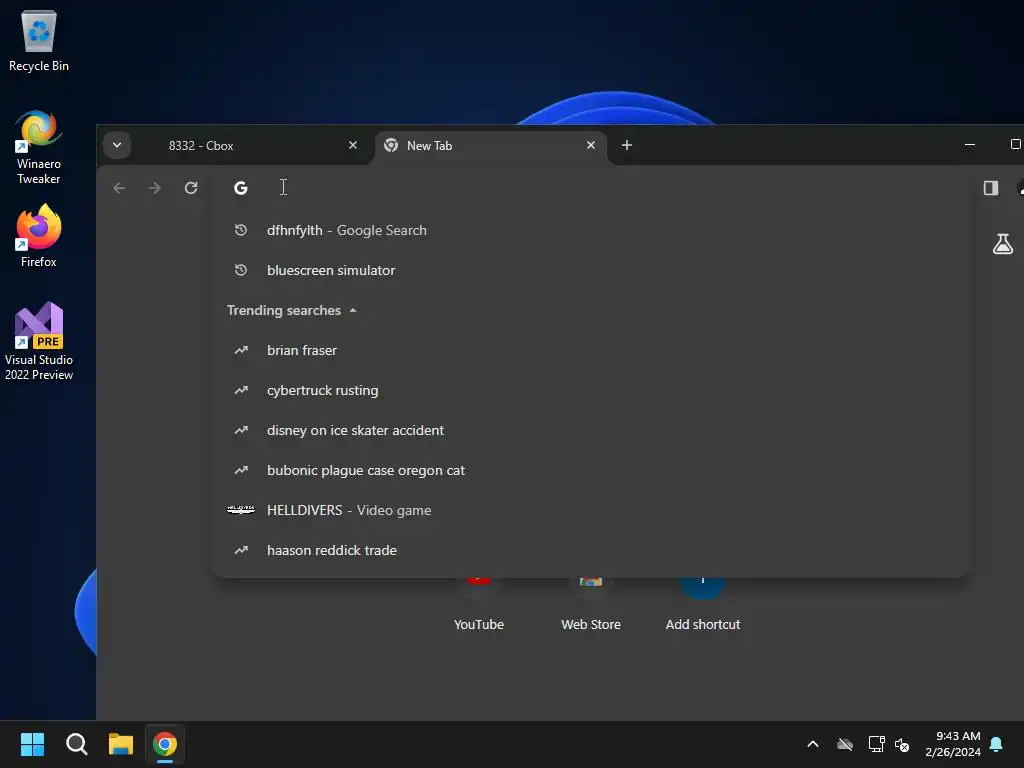The height and width of the screenshot is (768, 1024).
Task: Maximize the Chrome window
Action: point(1015,144)
